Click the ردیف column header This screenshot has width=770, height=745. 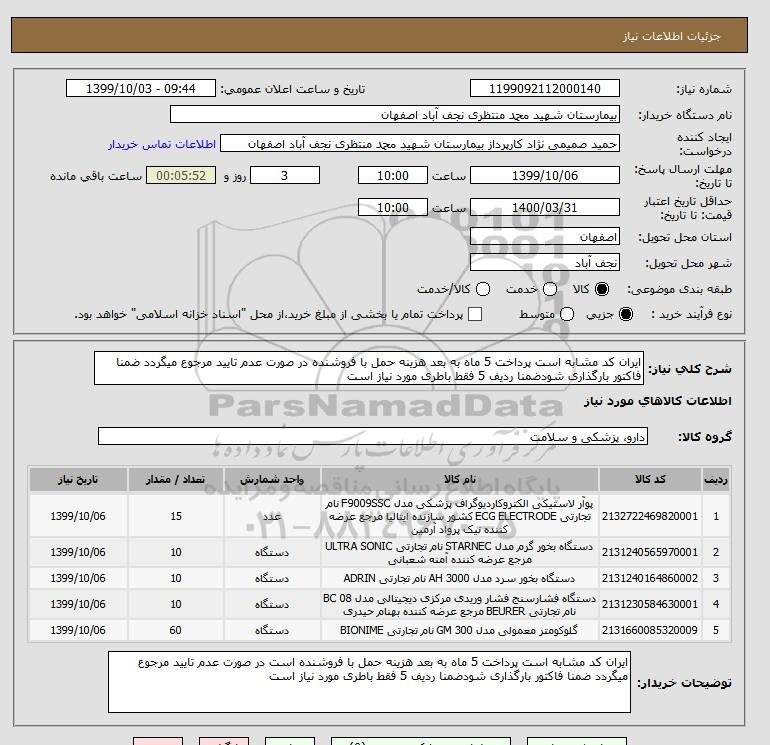pos(716,479)
